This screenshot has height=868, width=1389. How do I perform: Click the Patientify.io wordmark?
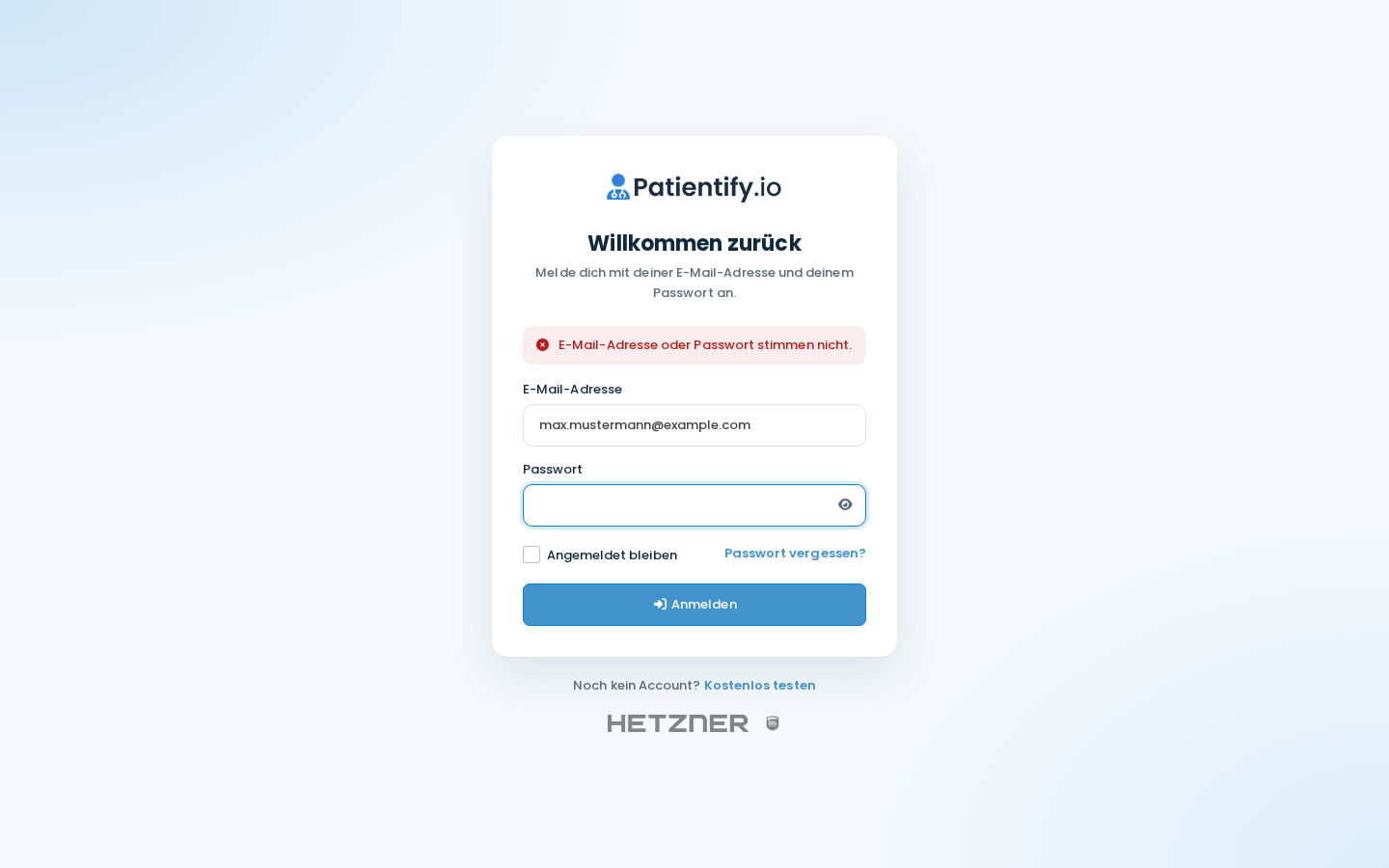click(x=707, y=187)
